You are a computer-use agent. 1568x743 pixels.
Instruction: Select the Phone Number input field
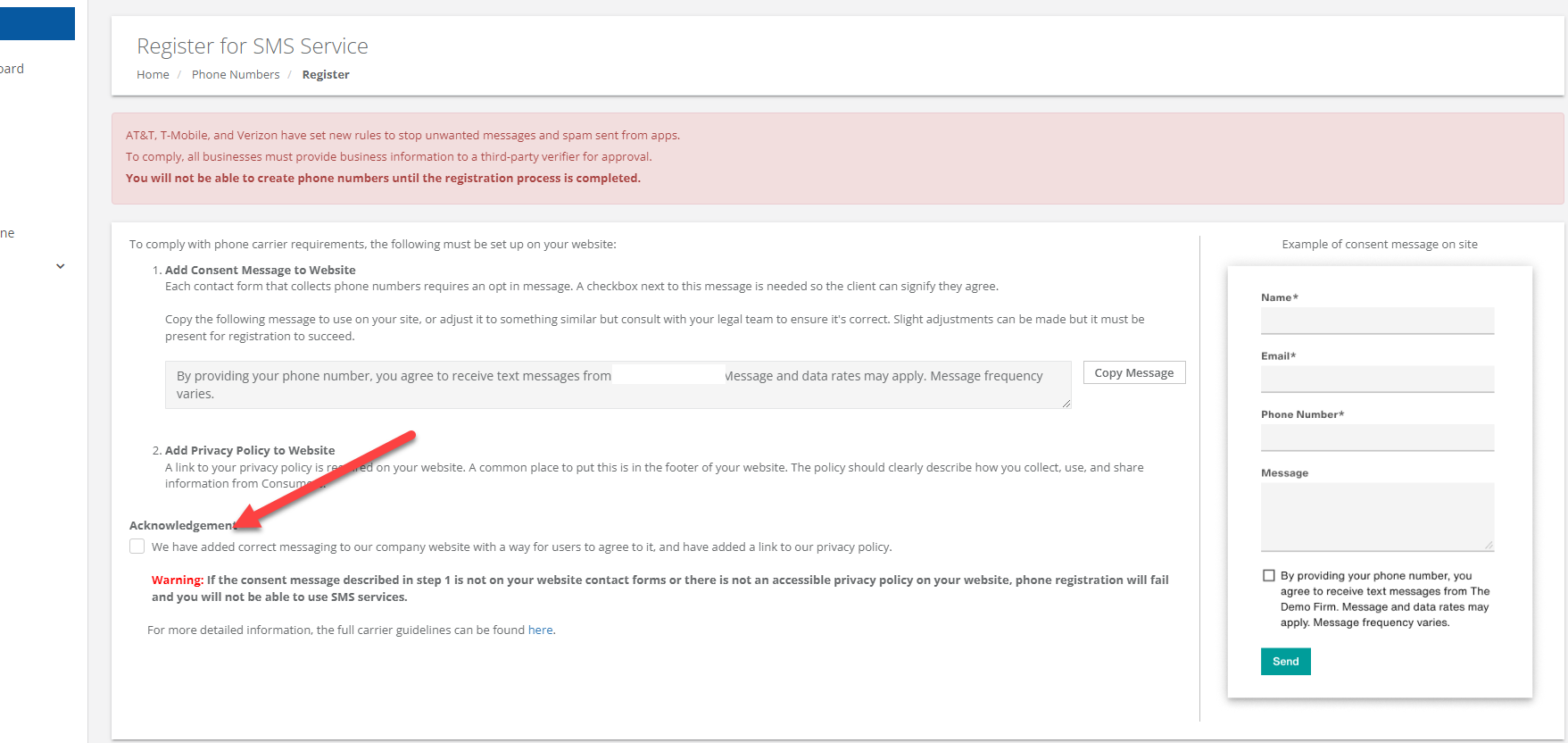pyautogui.click(x=1377, y=438)
